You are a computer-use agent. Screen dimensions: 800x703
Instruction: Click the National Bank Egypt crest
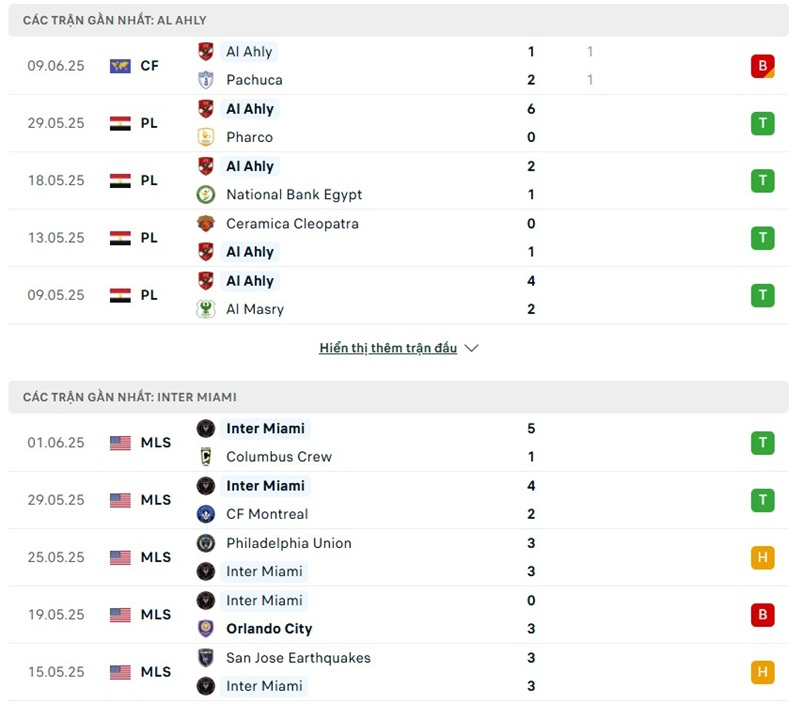[206, 195]
